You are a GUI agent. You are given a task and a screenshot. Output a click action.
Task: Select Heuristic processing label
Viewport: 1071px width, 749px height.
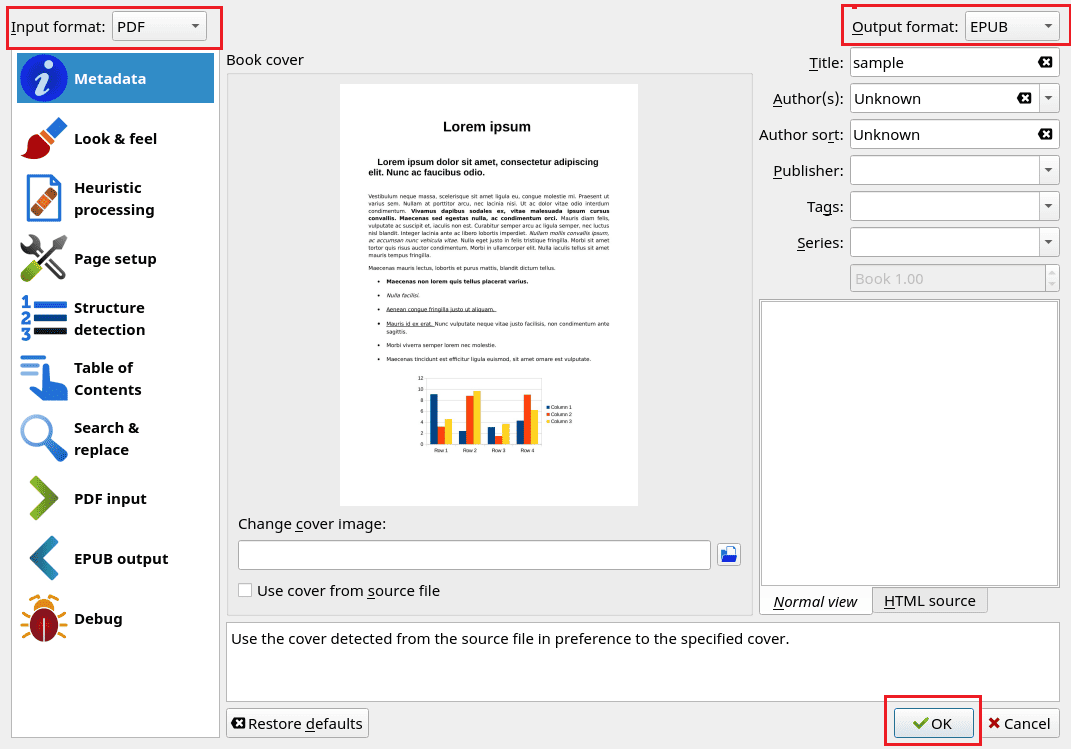tap(114, 199)
